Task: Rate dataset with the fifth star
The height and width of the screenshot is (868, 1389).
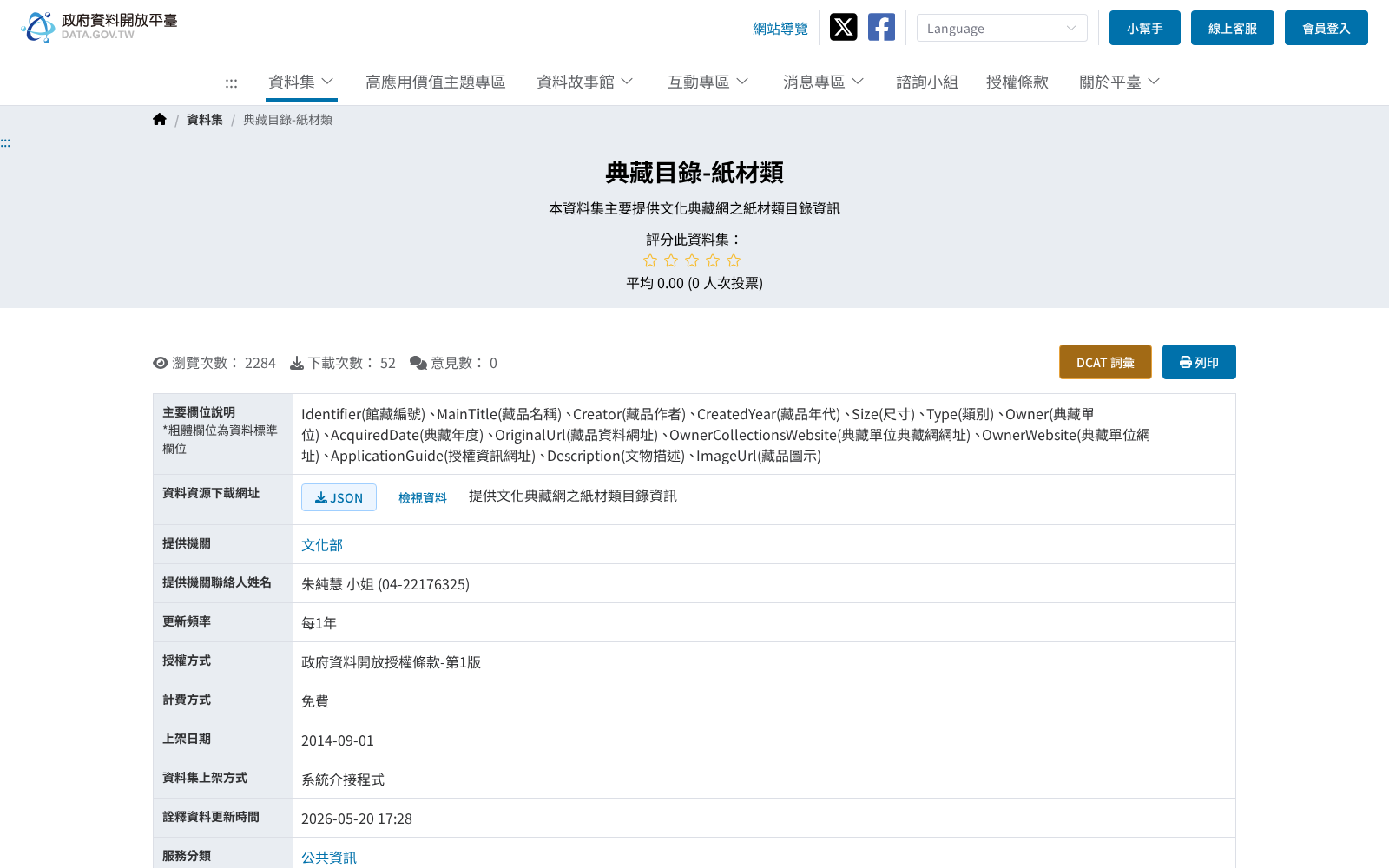Action: point(734,260)
